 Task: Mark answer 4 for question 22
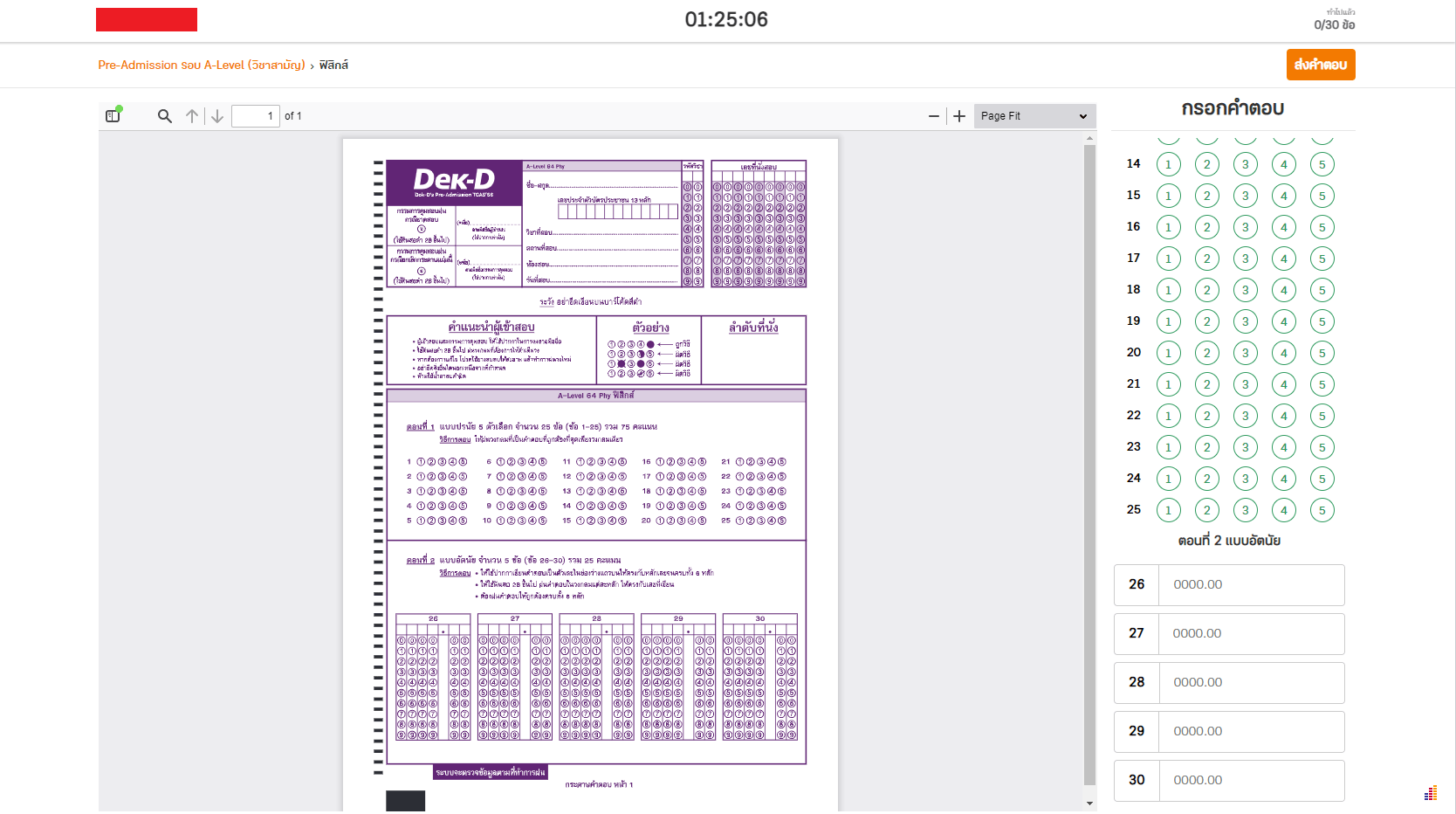point(1283,415)
